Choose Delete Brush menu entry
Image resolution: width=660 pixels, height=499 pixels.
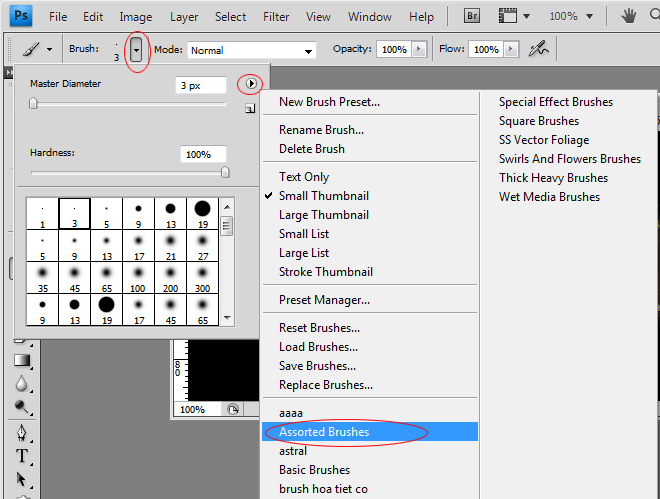point(370,149)
